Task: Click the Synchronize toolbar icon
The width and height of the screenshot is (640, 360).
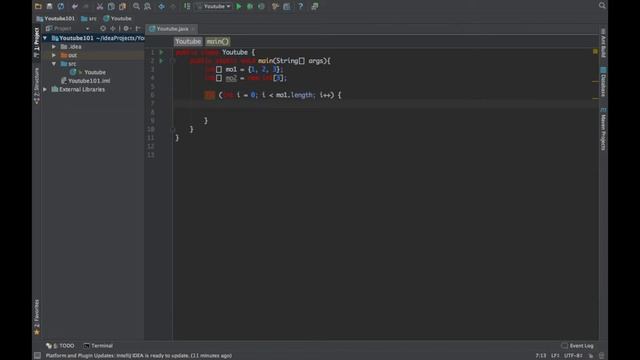Action: pyautogui.click(x=61, y=6)
